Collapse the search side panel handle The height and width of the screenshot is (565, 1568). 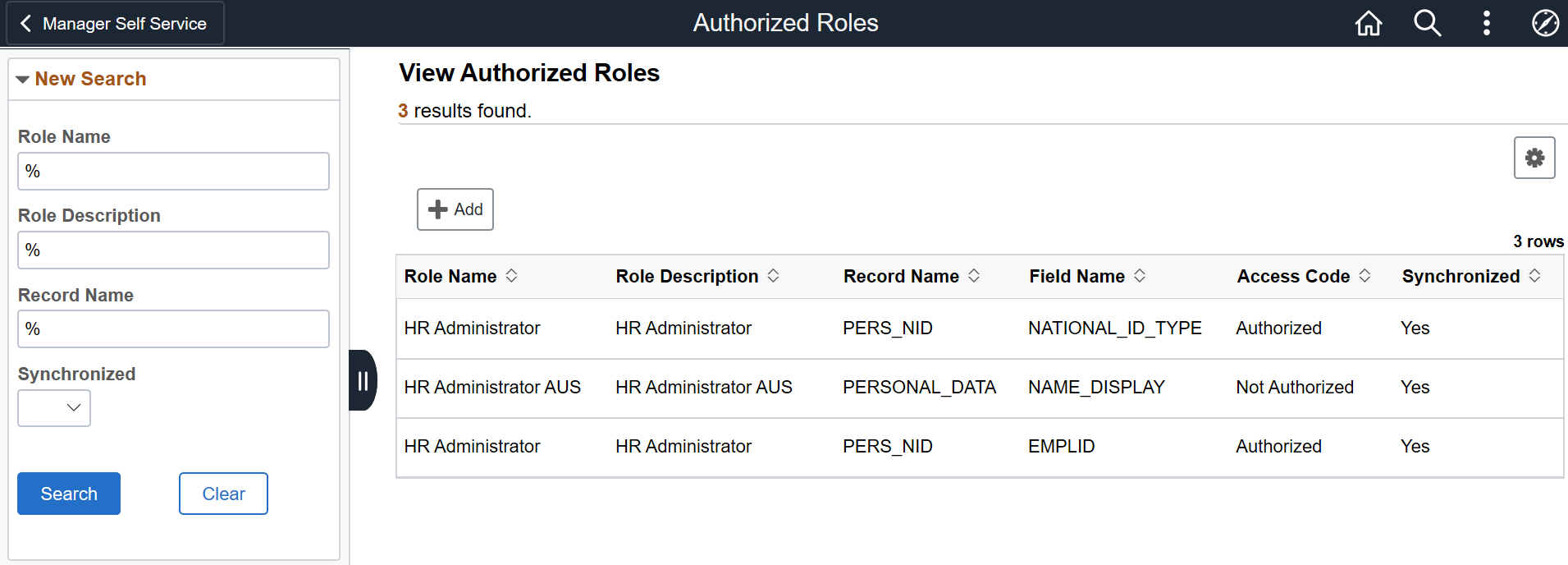[363, 380]
